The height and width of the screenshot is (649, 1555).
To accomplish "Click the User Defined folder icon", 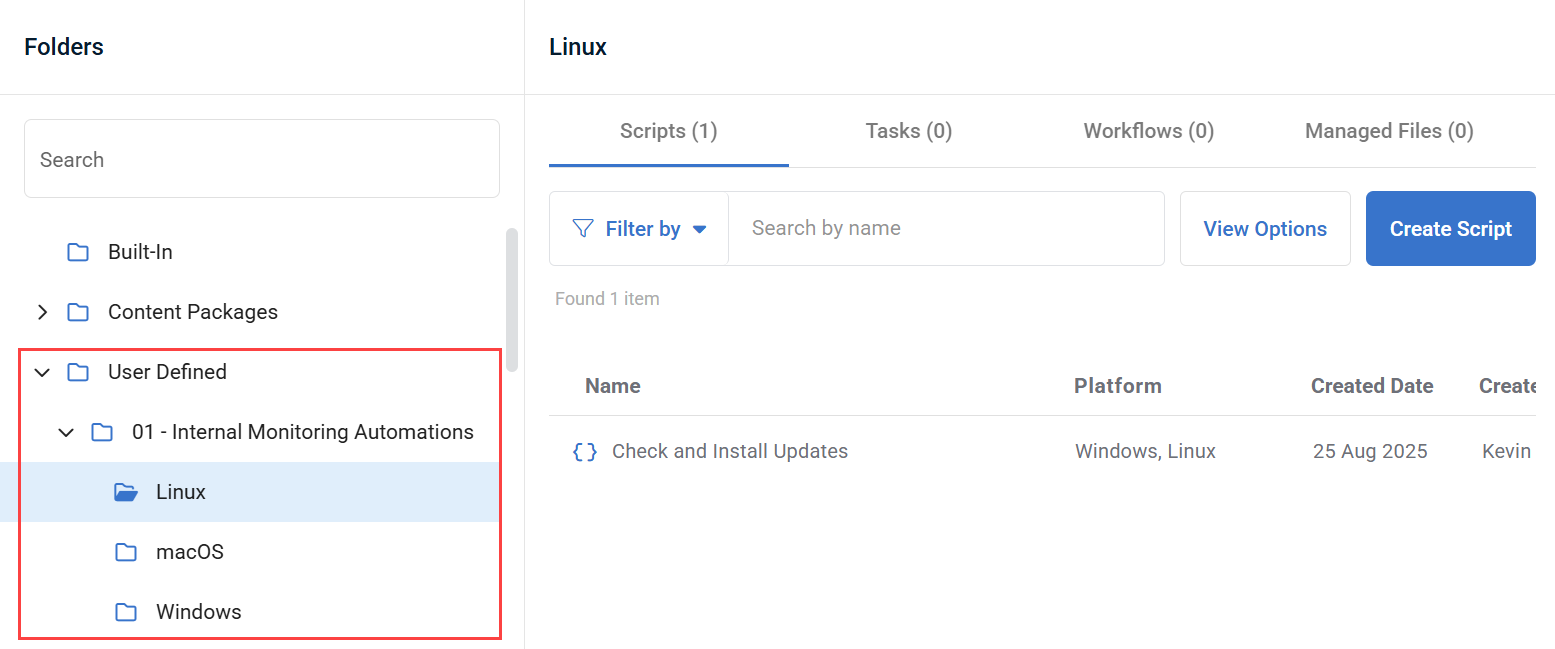I will click(x=78, y=372).
